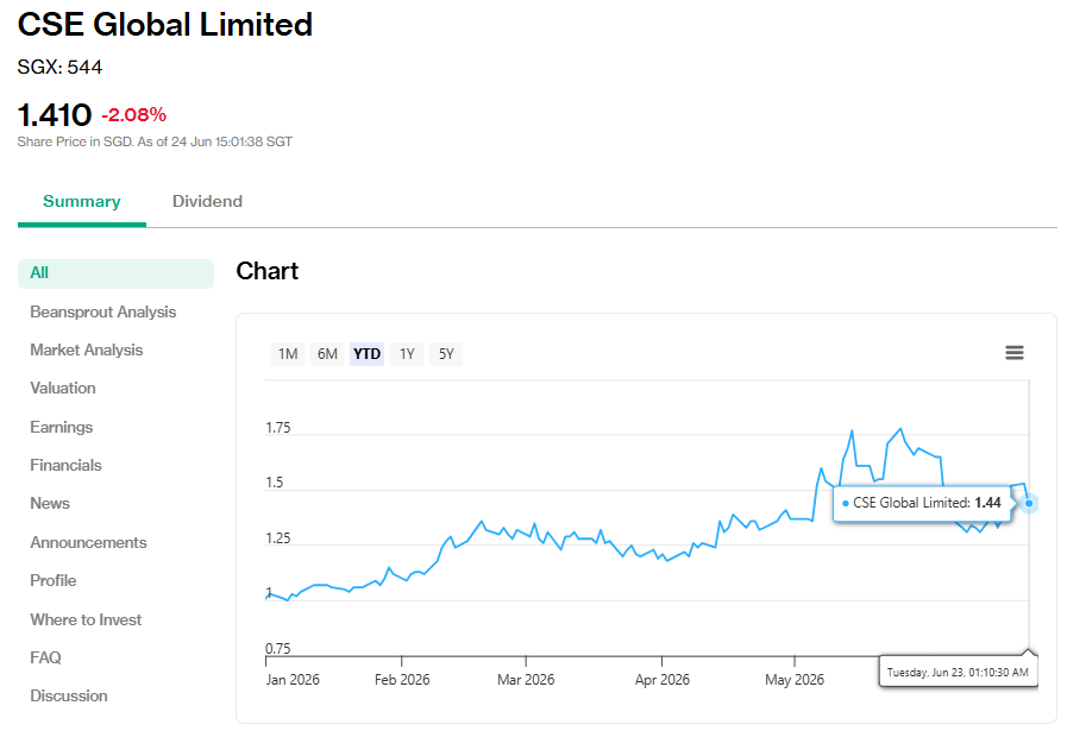Click the 'Share Price in SGD' timestamp line
The height and width of the screenshot is (737, 1067).
point(154,142)
